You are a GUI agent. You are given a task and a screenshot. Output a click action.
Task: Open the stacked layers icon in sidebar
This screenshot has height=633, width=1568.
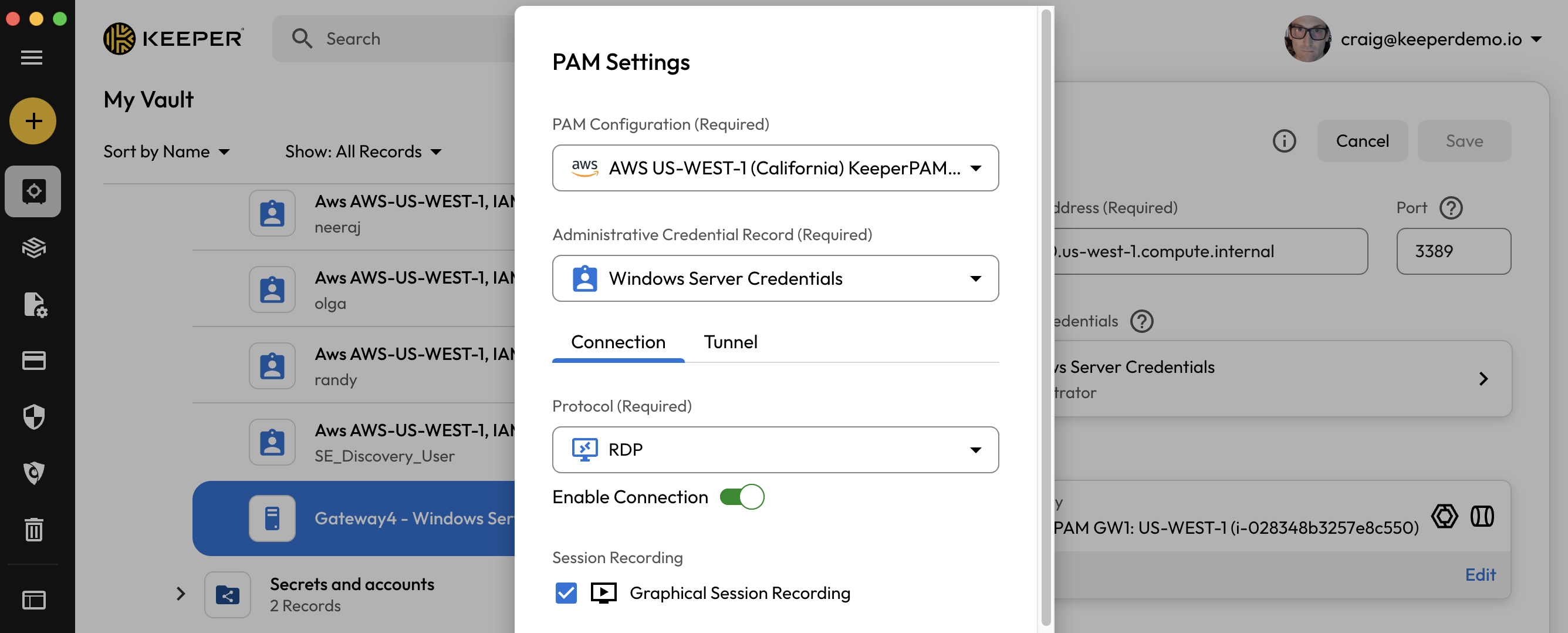tap(33, 248)
